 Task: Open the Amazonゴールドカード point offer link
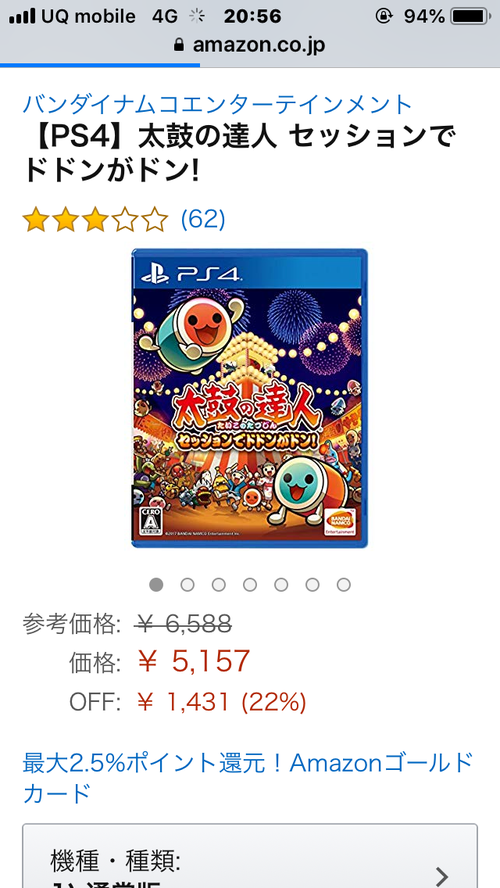click(x=247, y=778)
